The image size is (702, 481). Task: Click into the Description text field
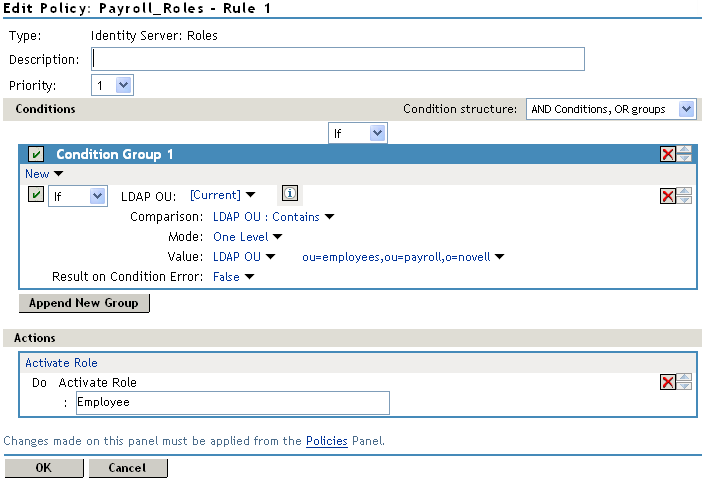click(x=338, y=60)
